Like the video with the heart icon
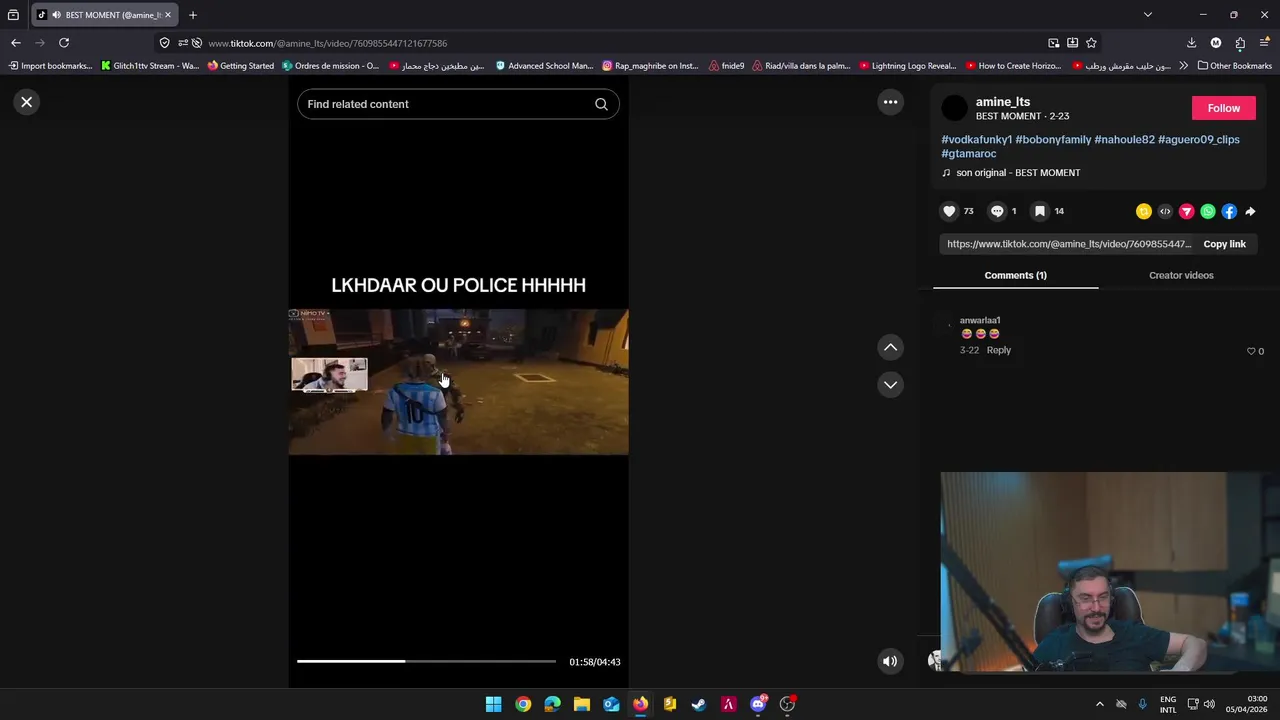Image resolution: width=1280 pixels, height=720 pixels. pos(949,211)
